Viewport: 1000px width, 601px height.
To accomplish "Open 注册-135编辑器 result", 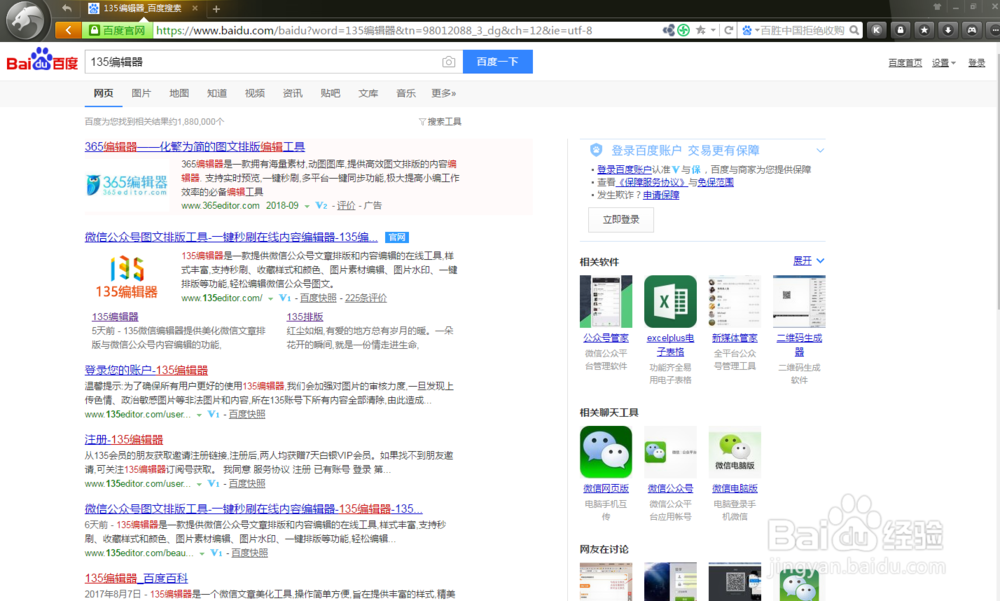I will 124,440.
